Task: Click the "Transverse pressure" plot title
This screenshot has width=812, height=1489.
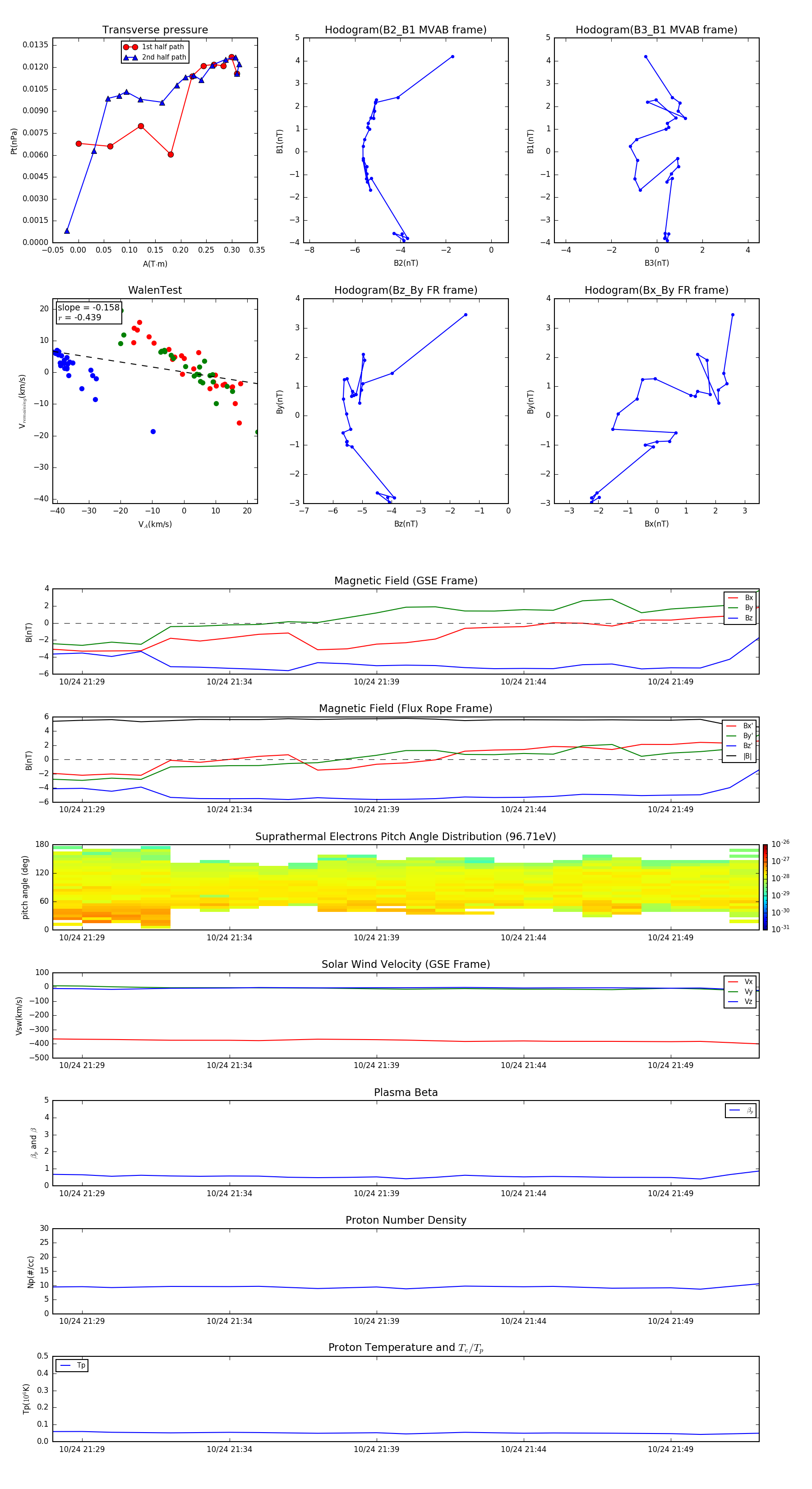Action: pos(155,30)
